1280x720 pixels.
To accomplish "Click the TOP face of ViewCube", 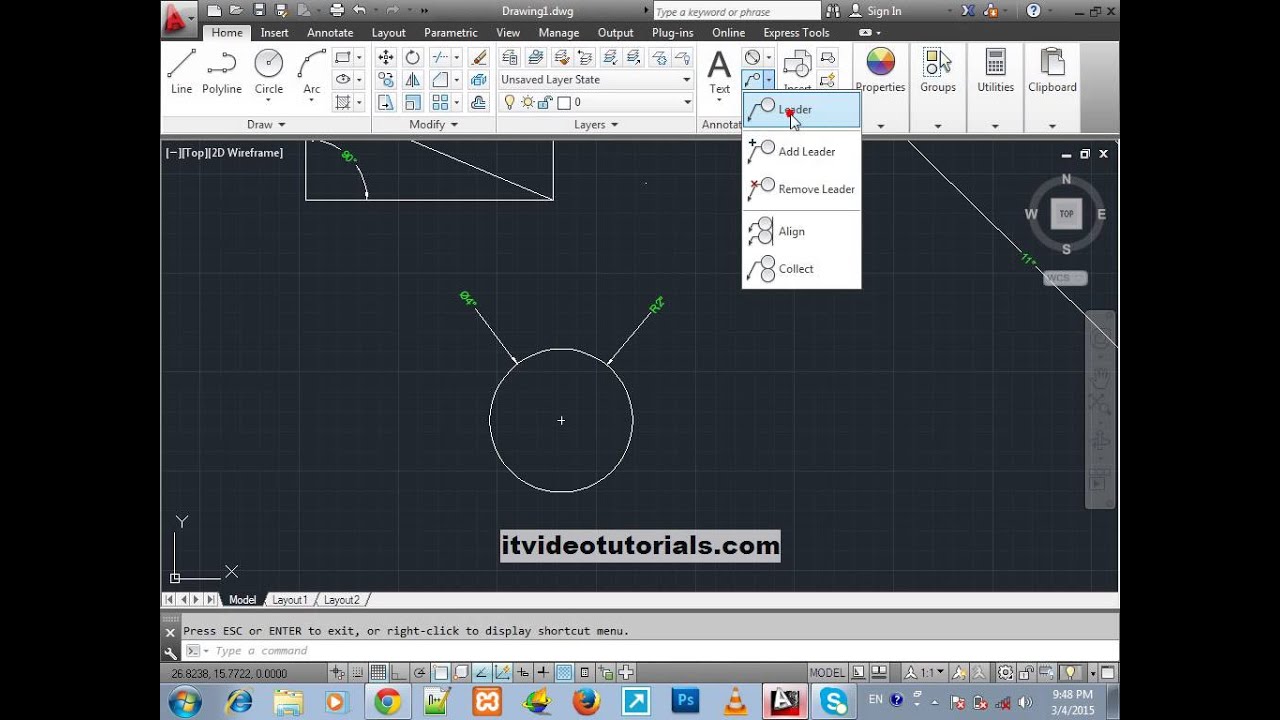I will tap(1066, 214).
